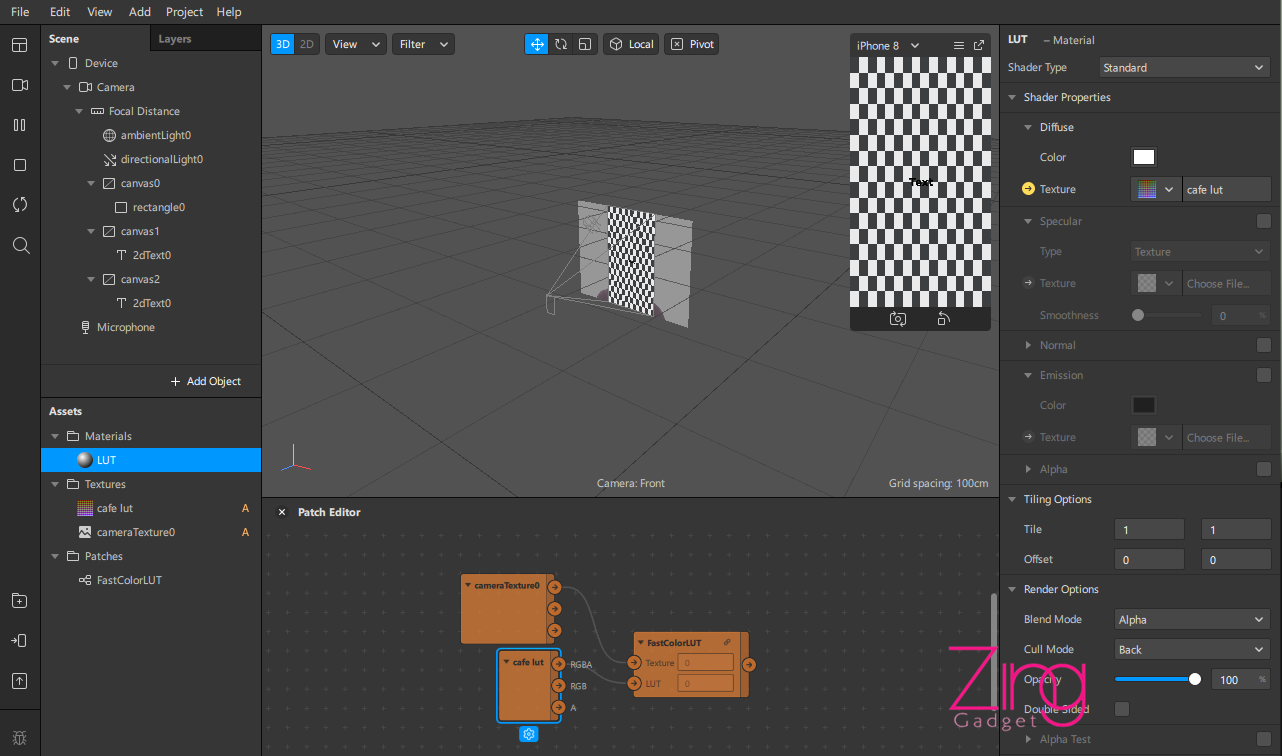Open the Blend Mode dropdown
The image size is (1282, 756).
[x=1192, y=619]
